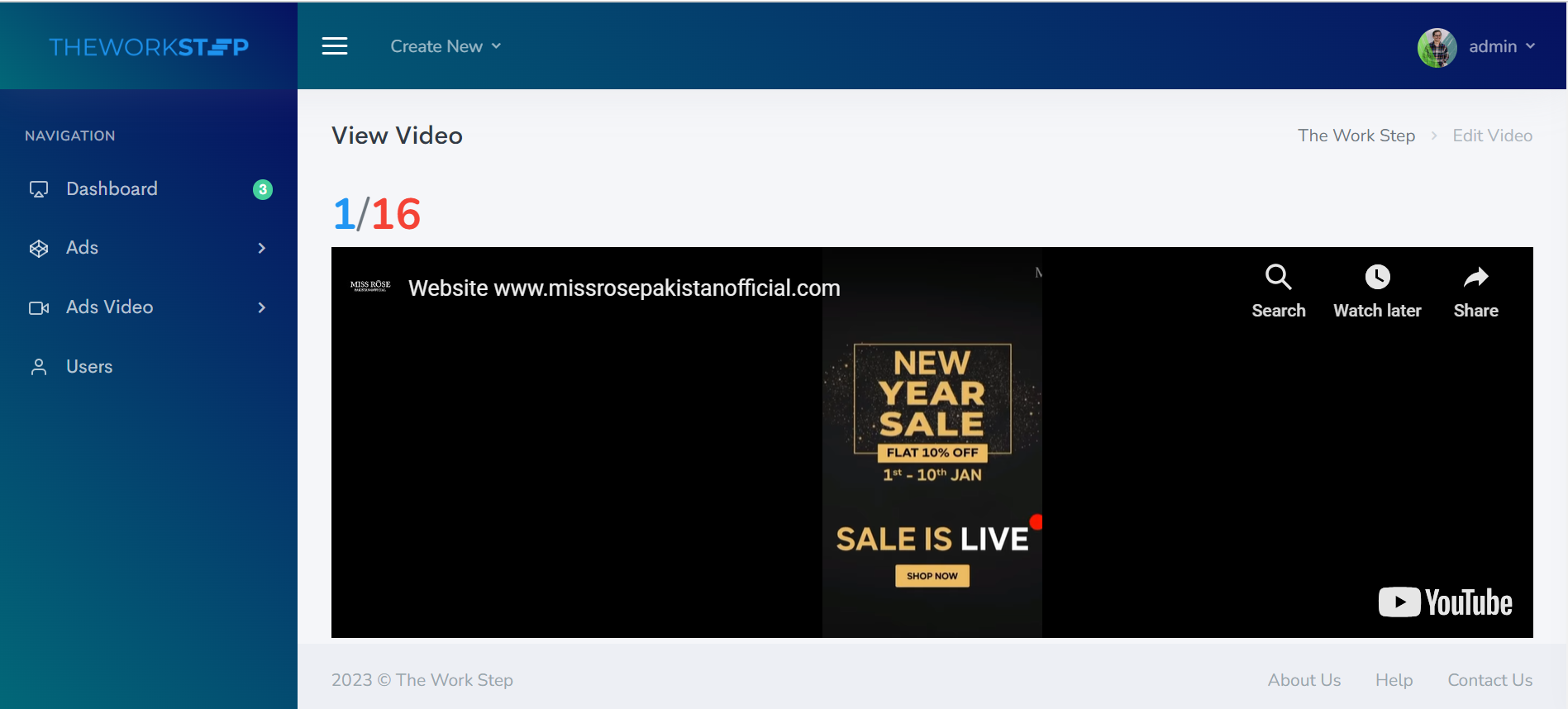Click the YouTube Search magnifier icon

(1279, 277)
